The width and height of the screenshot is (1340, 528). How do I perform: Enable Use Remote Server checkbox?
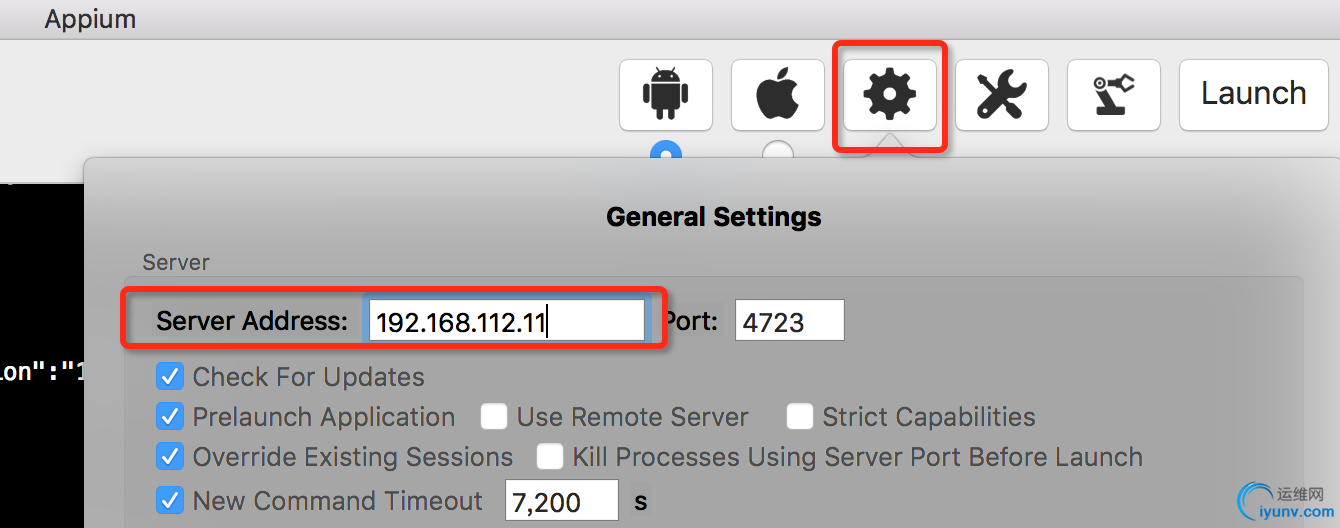(x=494, y=417)
